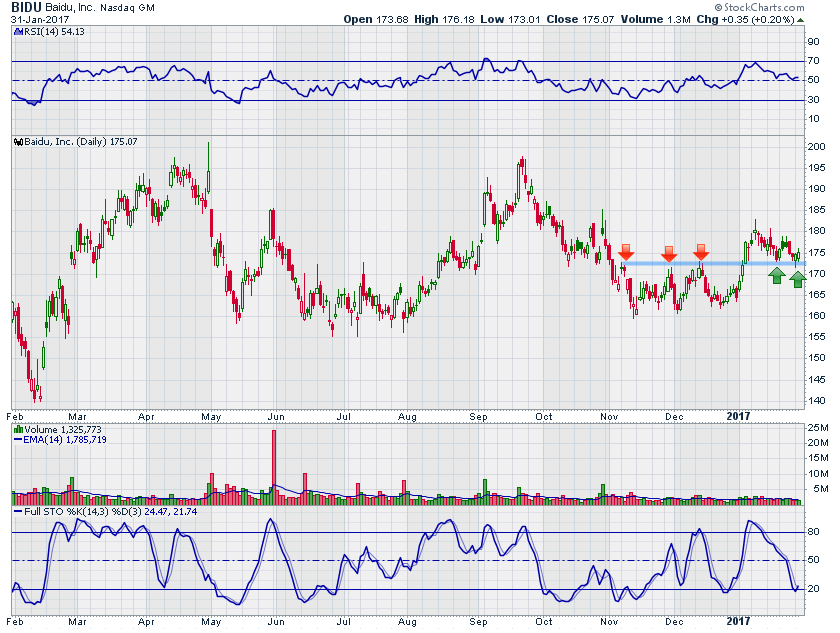Click the 31-Jan-2017 date in header
This screenshot has width=840, height=633.
(40, 20)
